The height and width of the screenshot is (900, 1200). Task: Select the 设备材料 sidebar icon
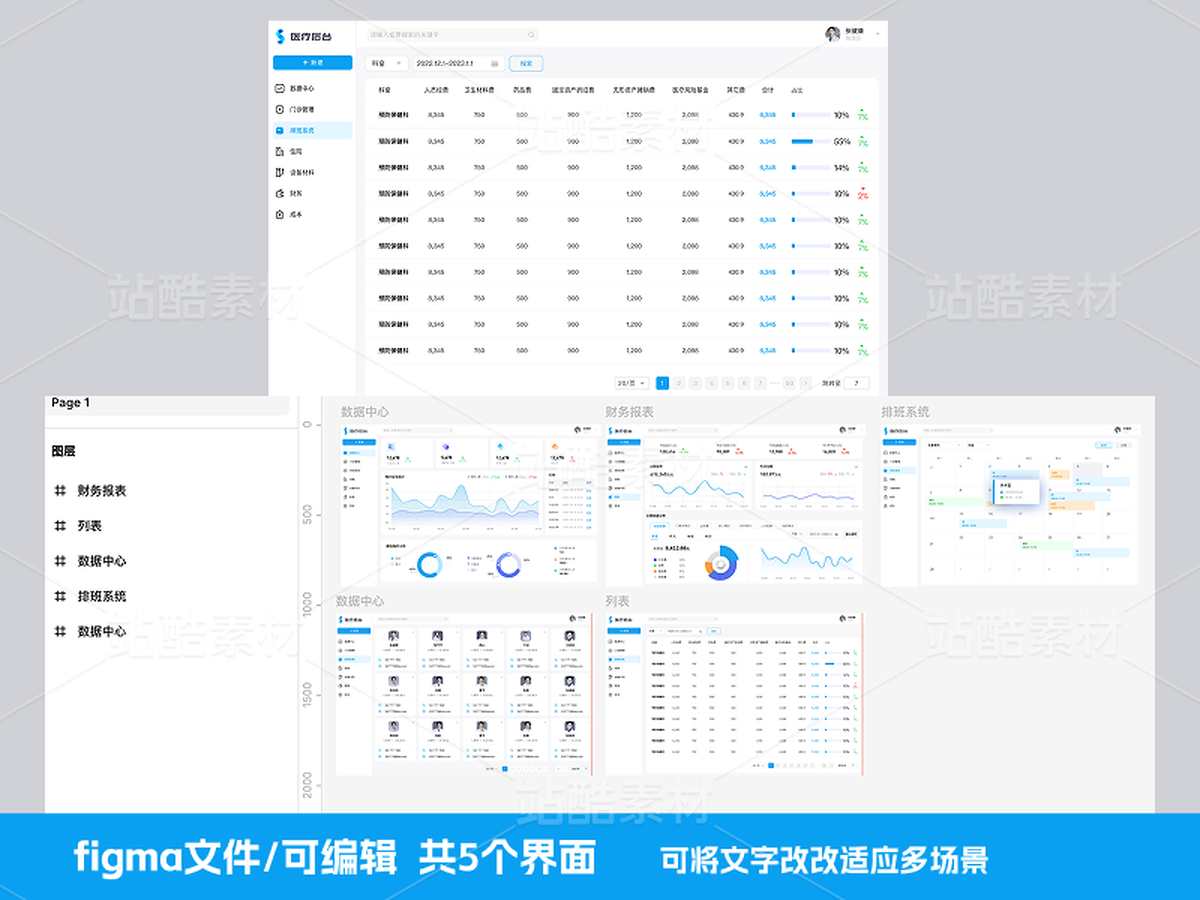click(281, 172)
